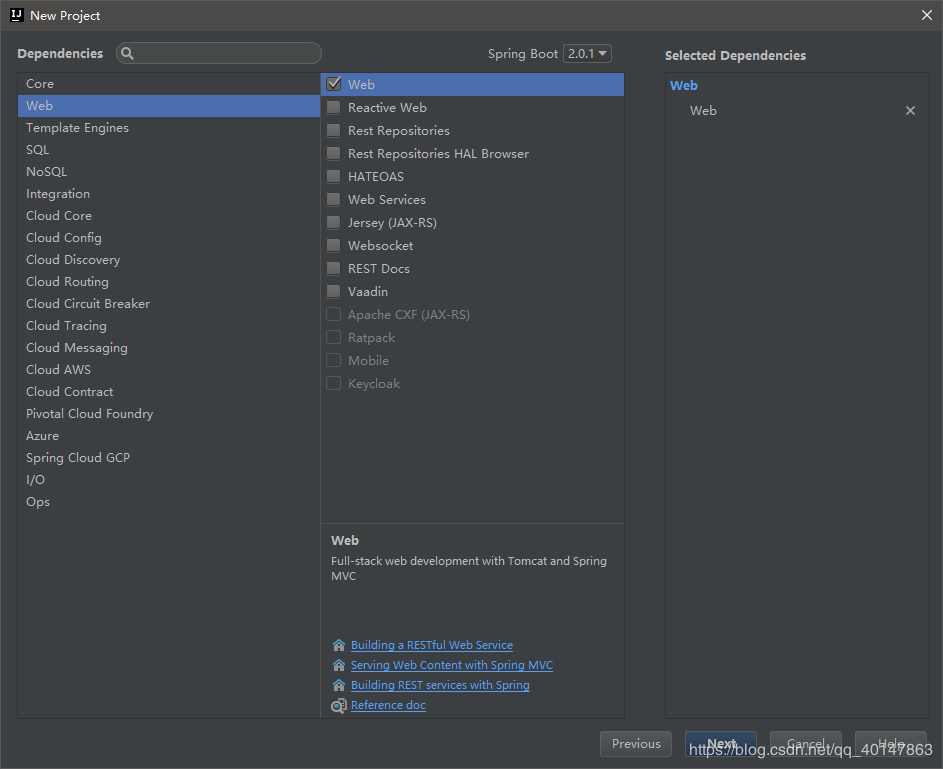This screenshot has height=769, width=943.
Task: Click the home icon beside Serving Web Content
Action: coord(339,666)
